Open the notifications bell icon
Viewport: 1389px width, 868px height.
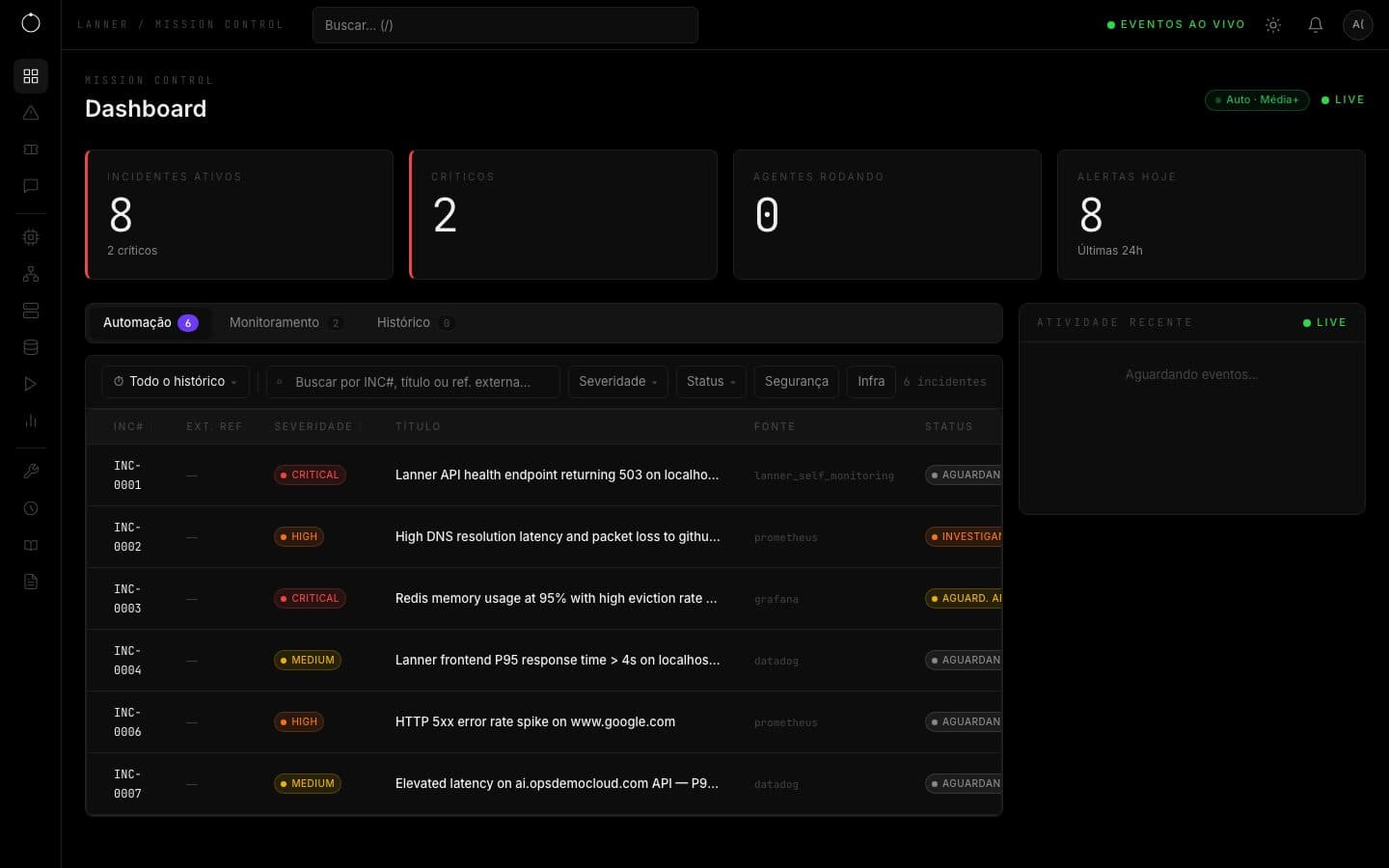point(1316,25)
